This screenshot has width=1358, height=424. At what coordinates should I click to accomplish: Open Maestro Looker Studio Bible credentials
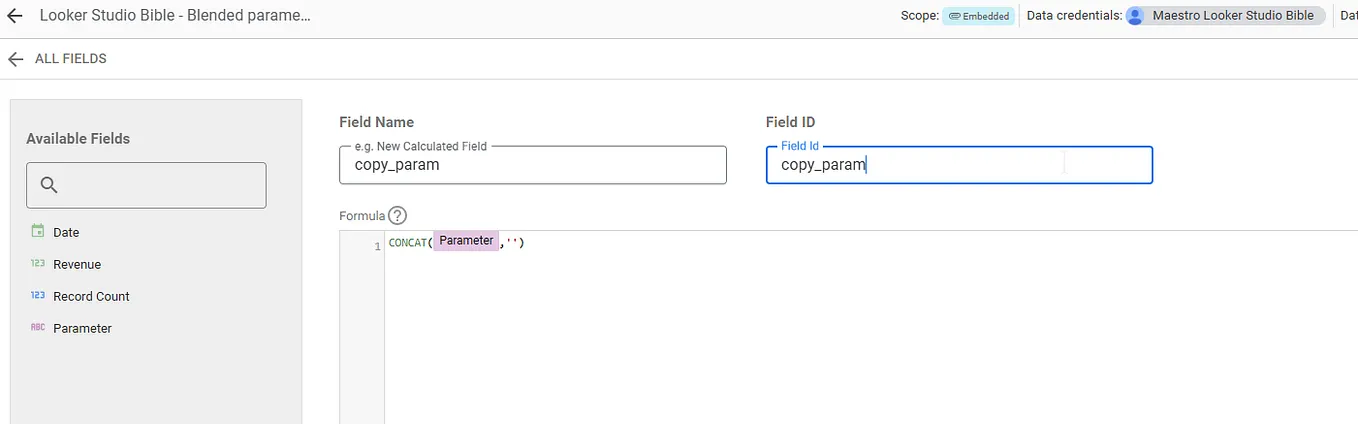click(1232, 16)
